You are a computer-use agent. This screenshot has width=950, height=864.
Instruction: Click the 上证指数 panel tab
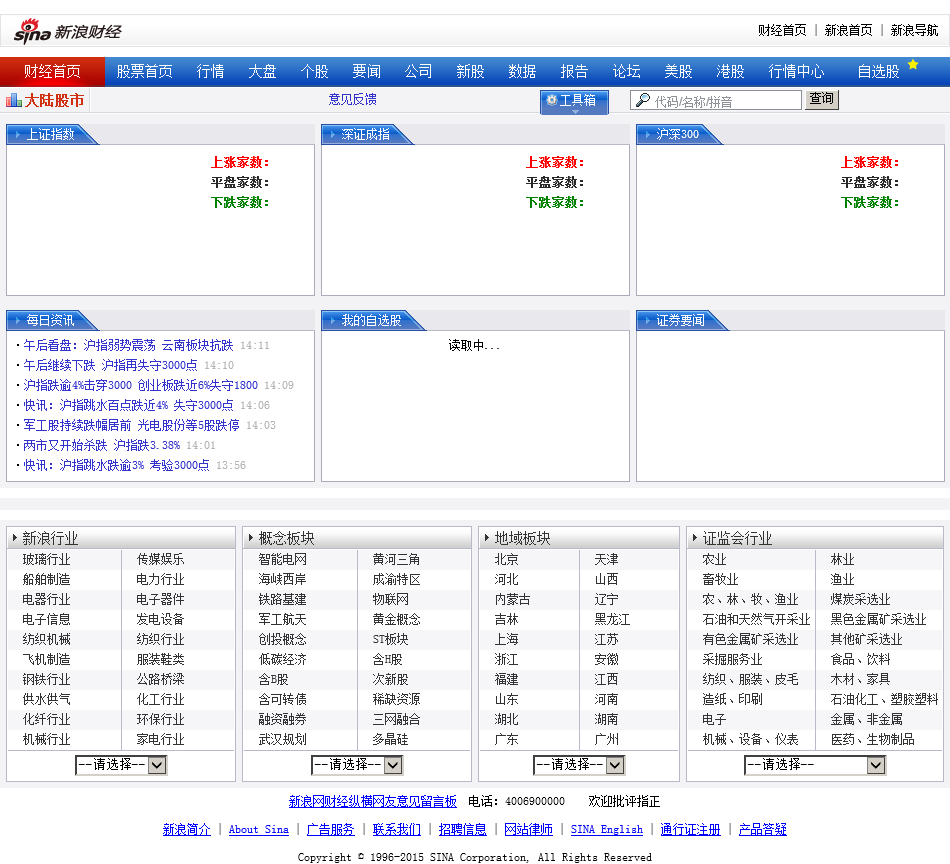51,135
